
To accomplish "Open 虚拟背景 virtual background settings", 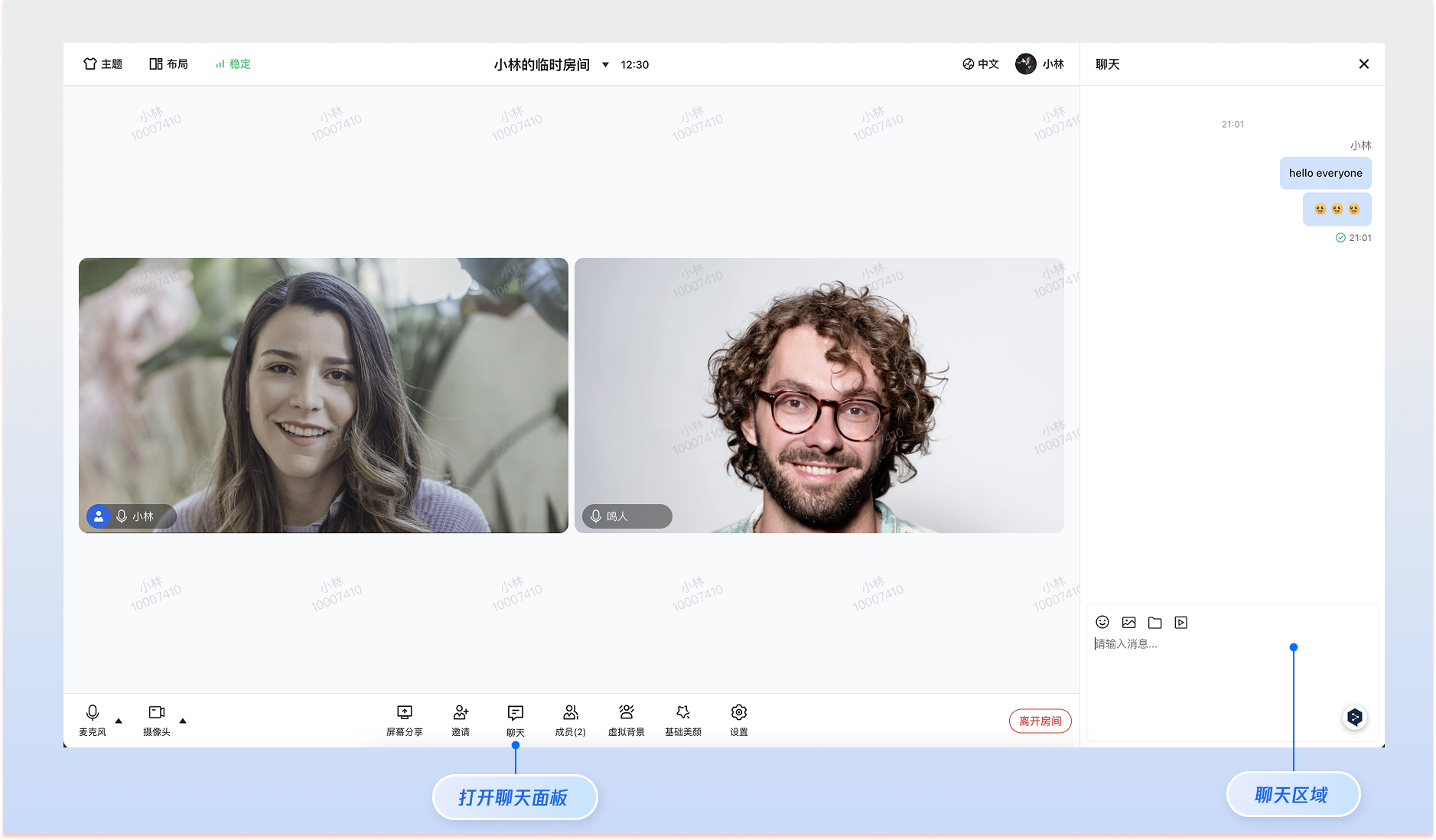I will (x=627, y=721).
